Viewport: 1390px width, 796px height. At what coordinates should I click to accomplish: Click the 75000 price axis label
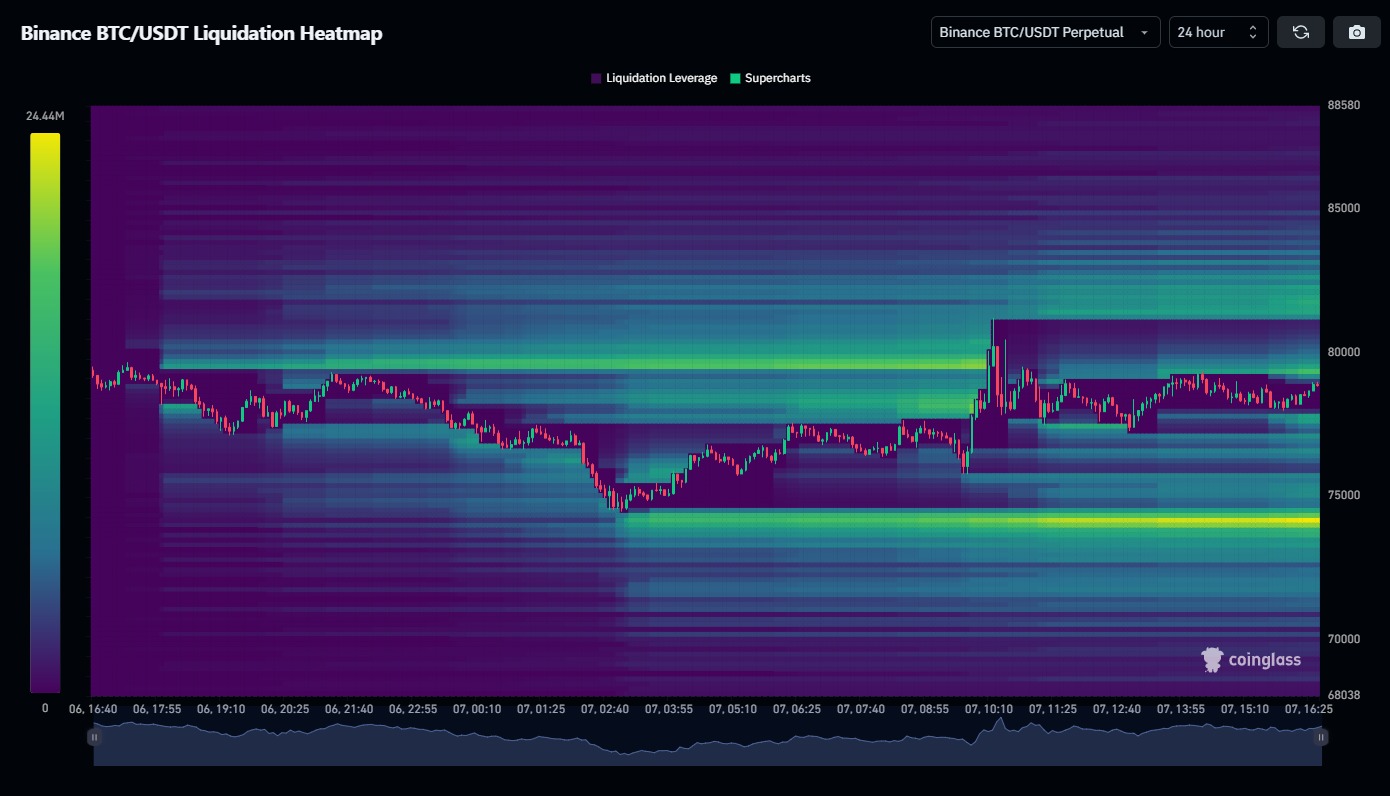point(1344,495)
